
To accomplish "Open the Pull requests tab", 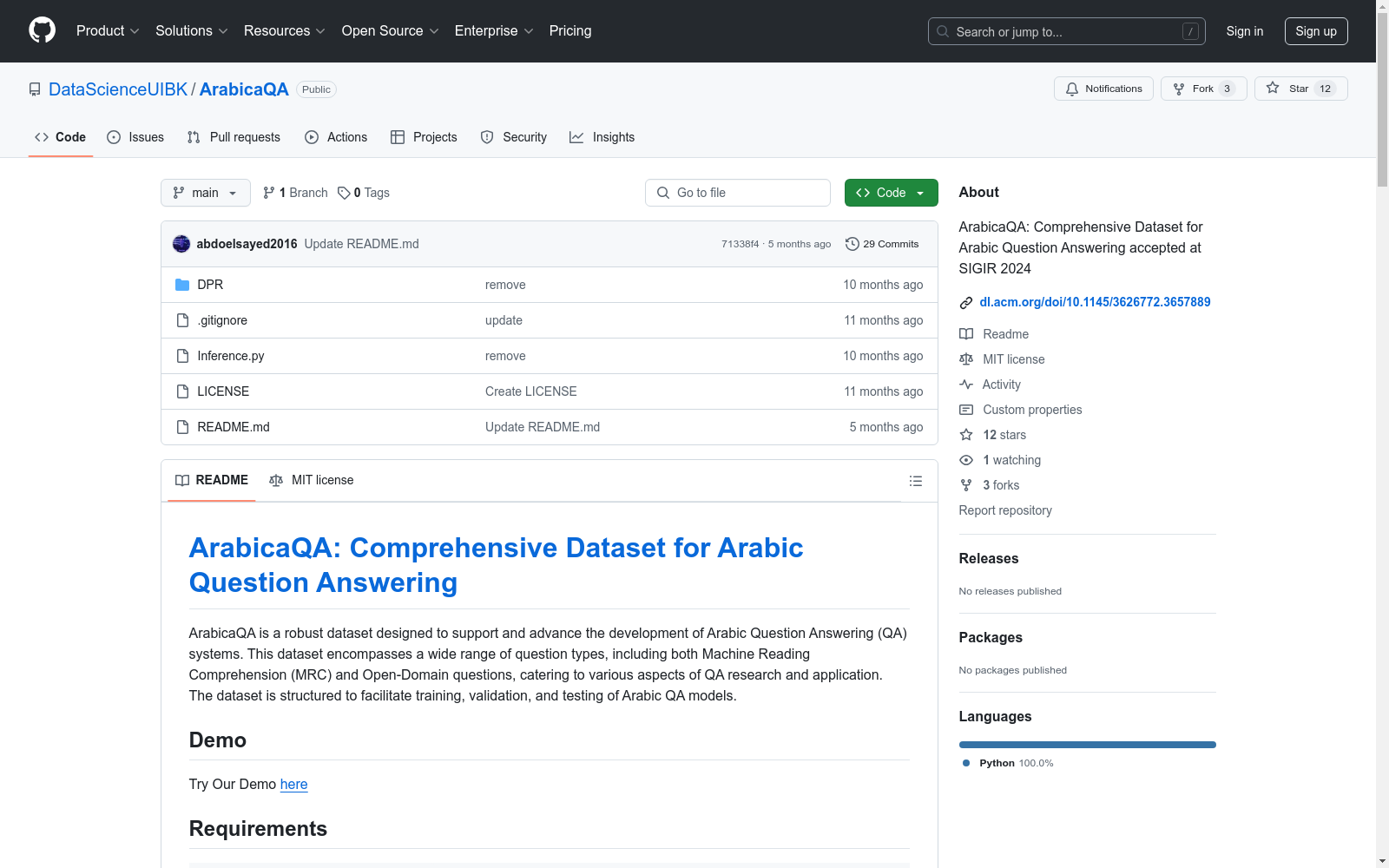I will click(x=234, y=137).
